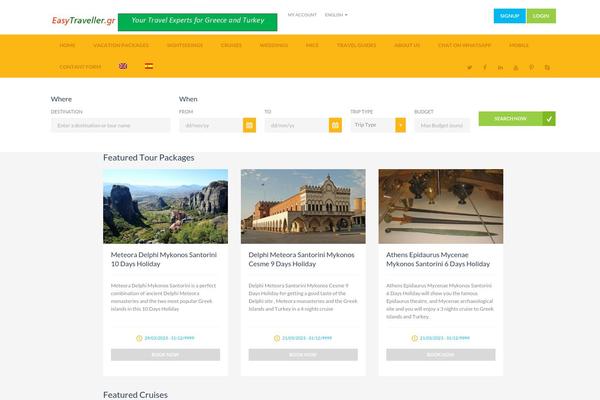Expand the English language dropdown
Screen dimensions: 600x400
pos(336,15)
